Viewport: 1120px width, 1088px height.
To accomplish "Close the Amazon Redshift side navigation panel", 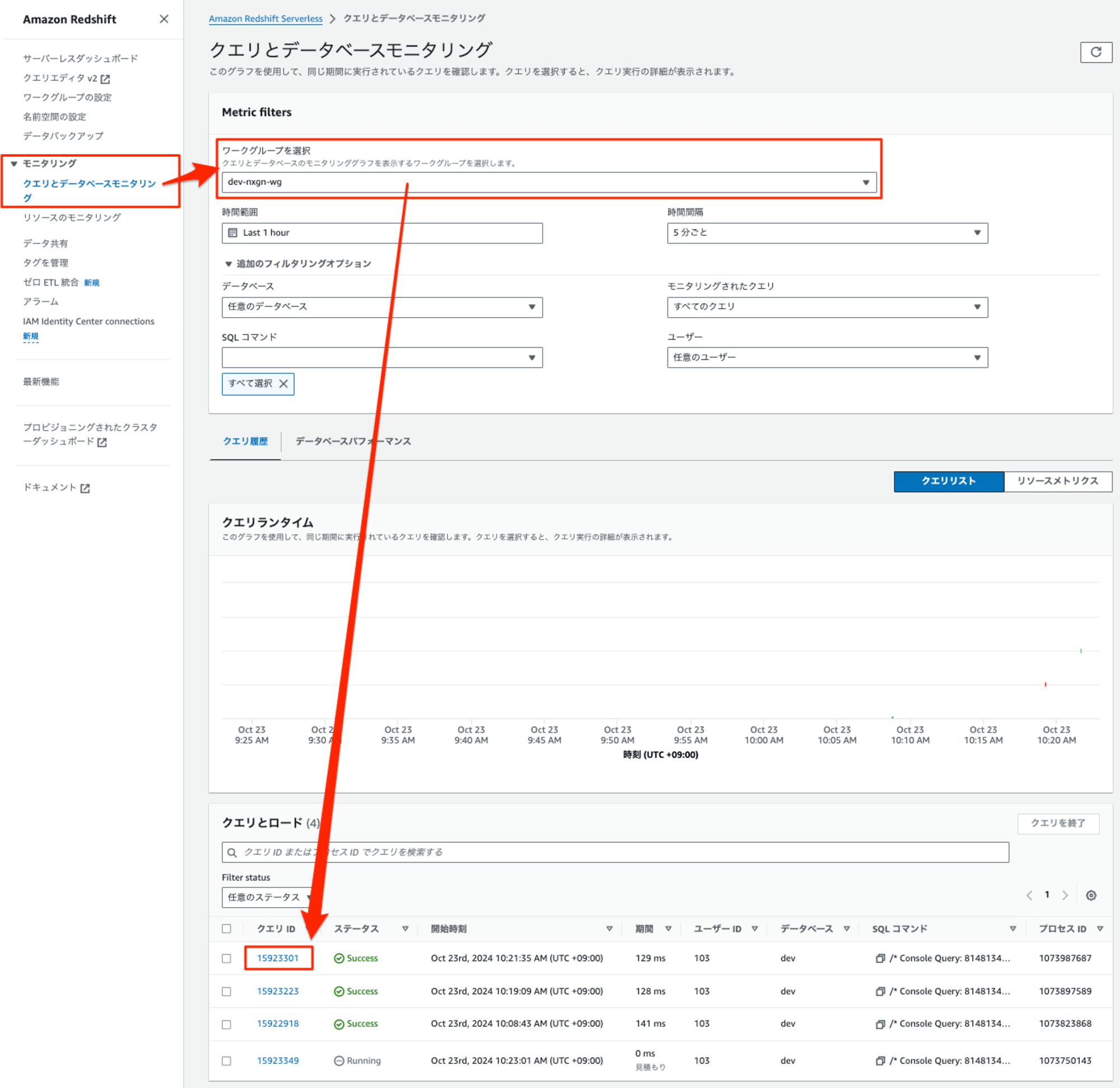I will tap(164, 19).
